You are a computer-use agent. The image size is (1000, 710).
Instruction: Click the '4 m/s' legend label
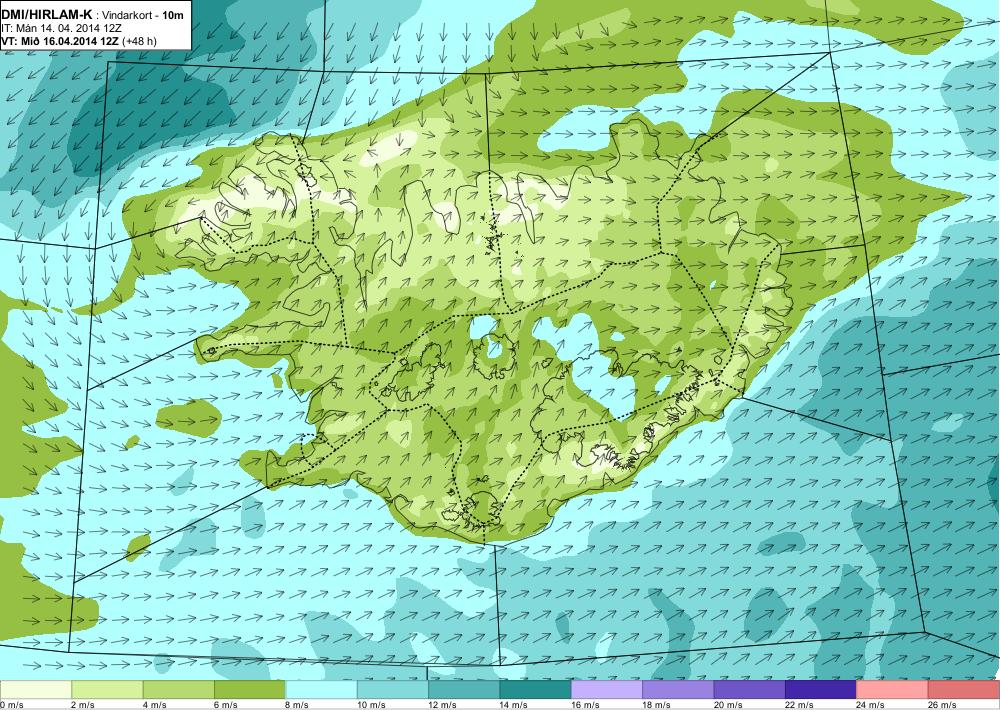pos(154,705)
